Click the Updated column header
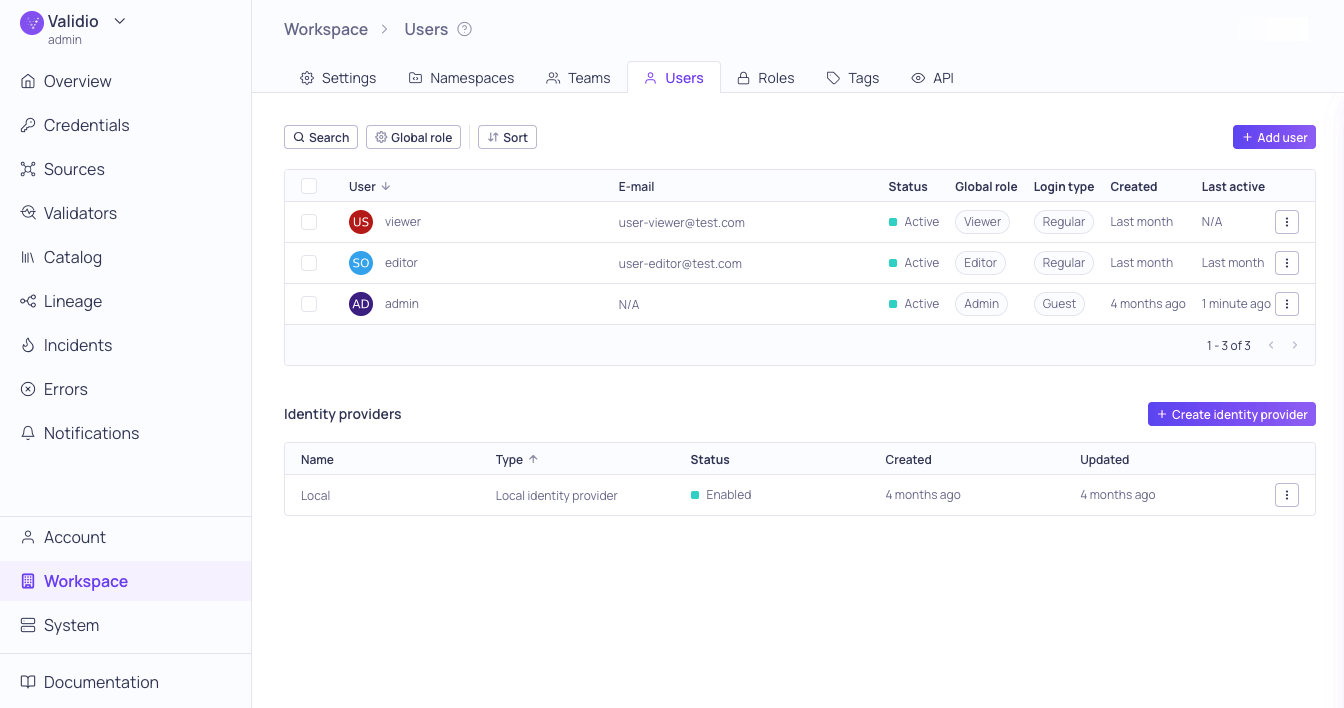Viewport: 1344px width, 708px height. point(1104,460)
